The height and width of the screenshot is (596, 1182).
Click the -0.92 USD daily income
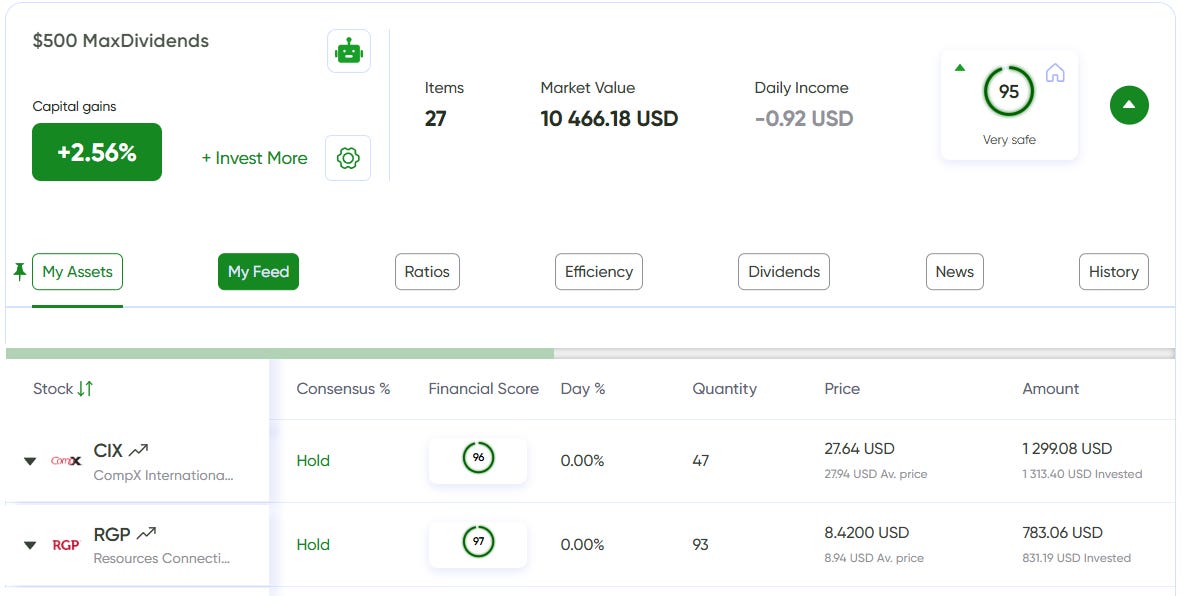point(804,118)
